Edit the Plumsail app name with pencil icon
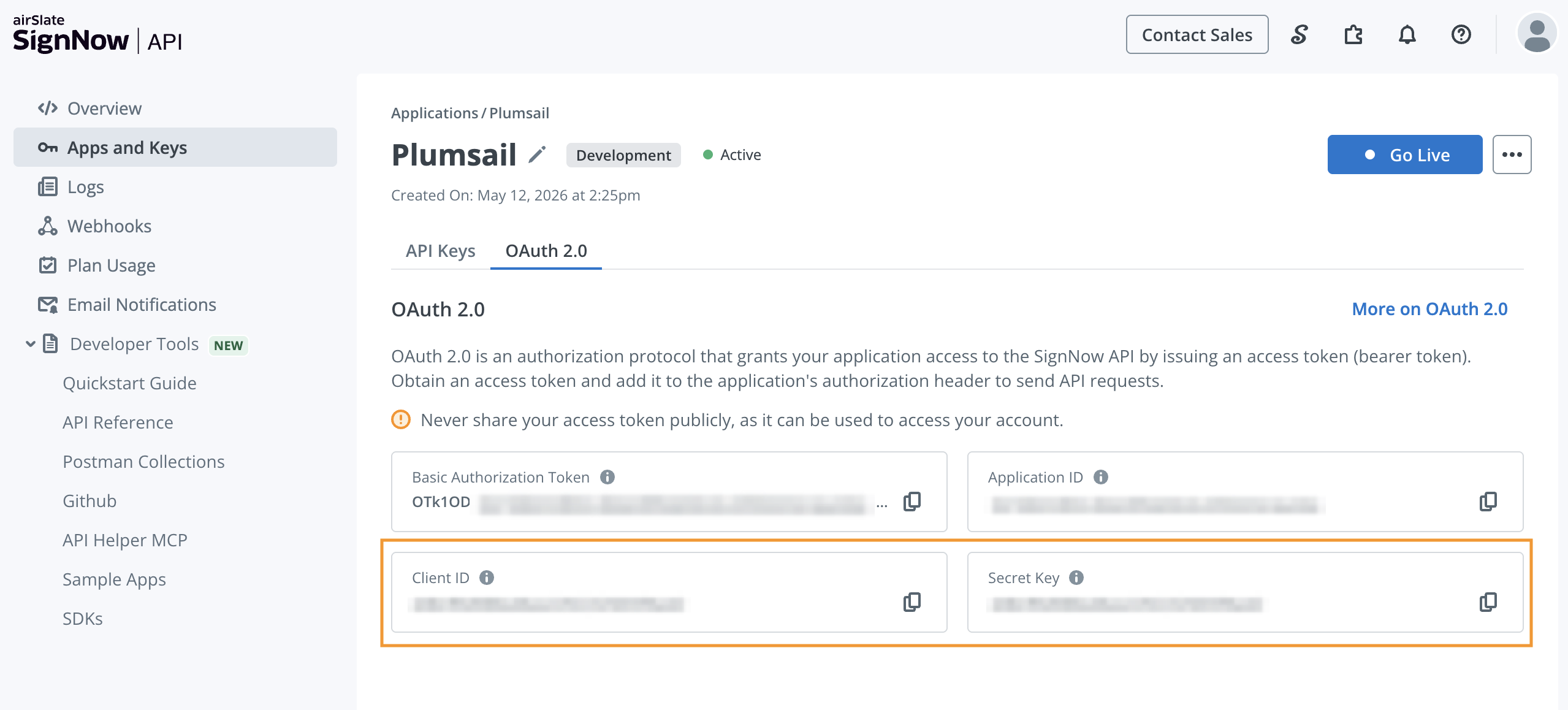This screenshot has height=710, width=1568. pyautogui.click(x=537, y=155)
